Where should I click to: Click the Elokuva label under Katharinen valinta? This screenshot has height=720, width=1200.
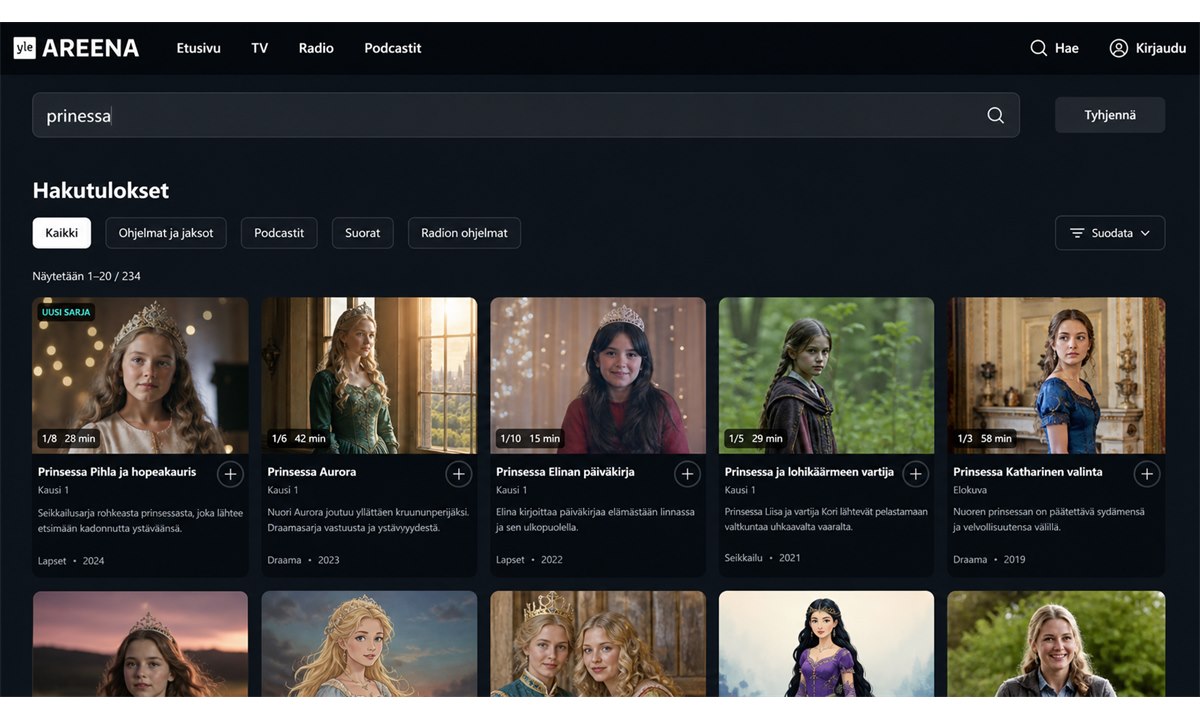tap(970, 490)
